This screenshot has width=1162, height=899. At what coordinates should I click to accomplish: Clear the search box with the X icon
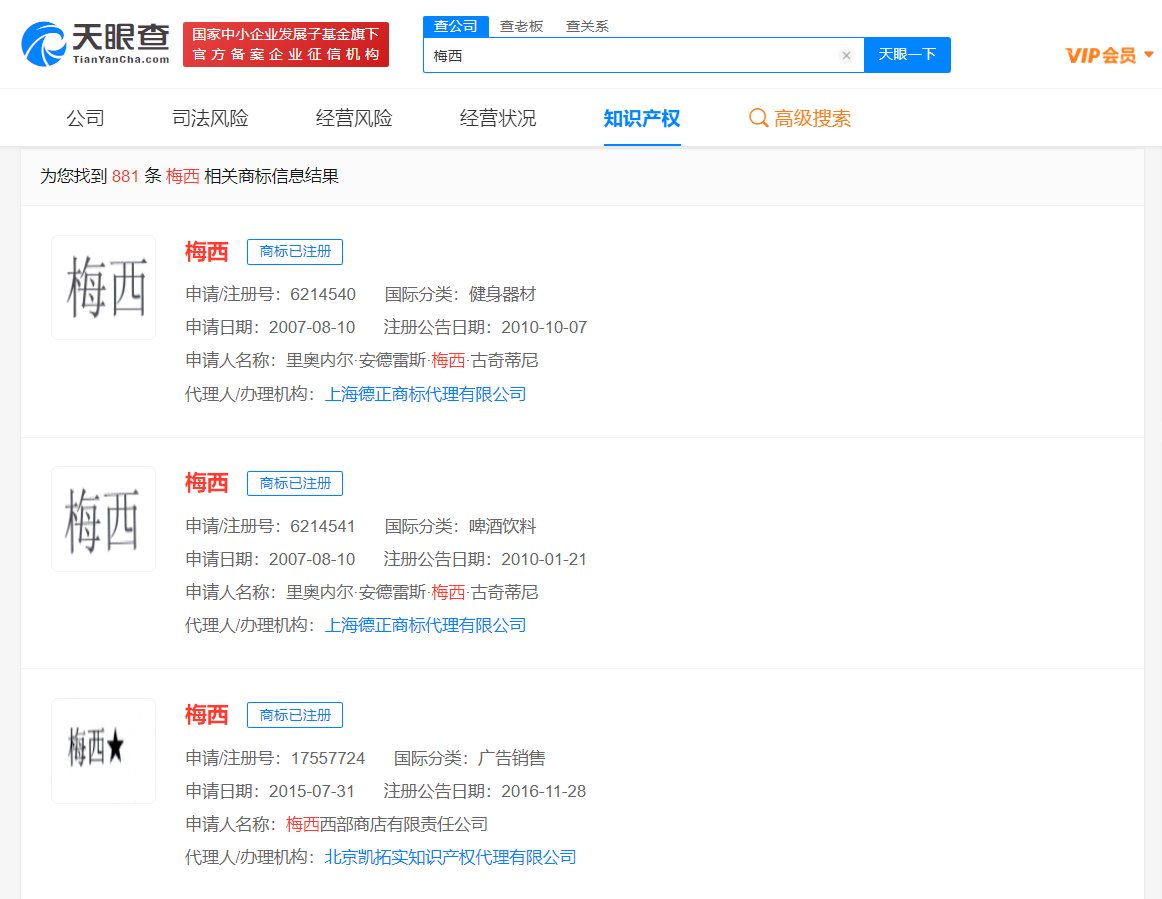click(846, 55)
